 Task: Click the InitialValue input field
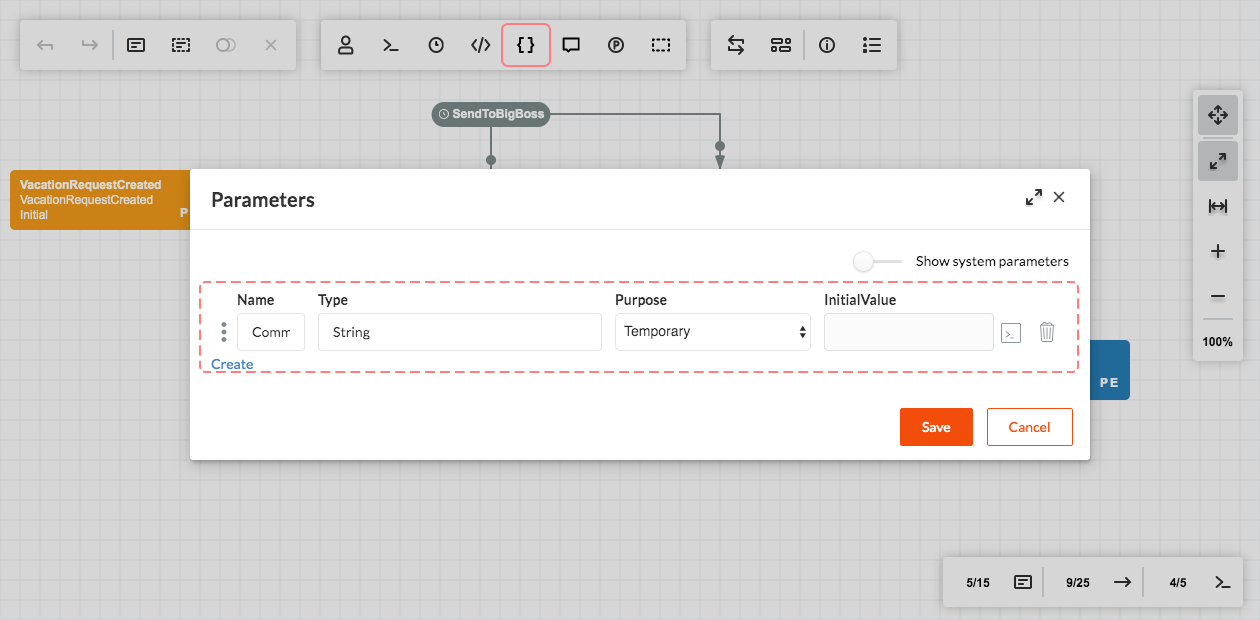908,332
